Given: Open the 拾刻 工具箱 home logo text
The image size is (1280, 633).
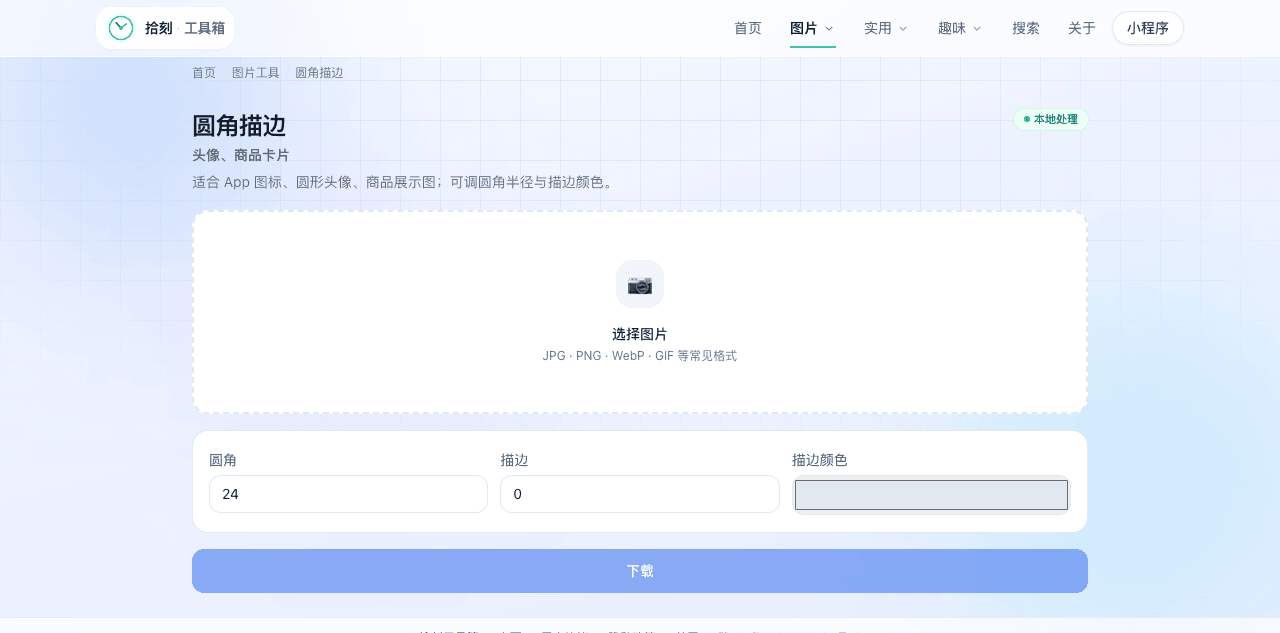Looking at the screenshot, I should tap(184, 28).
